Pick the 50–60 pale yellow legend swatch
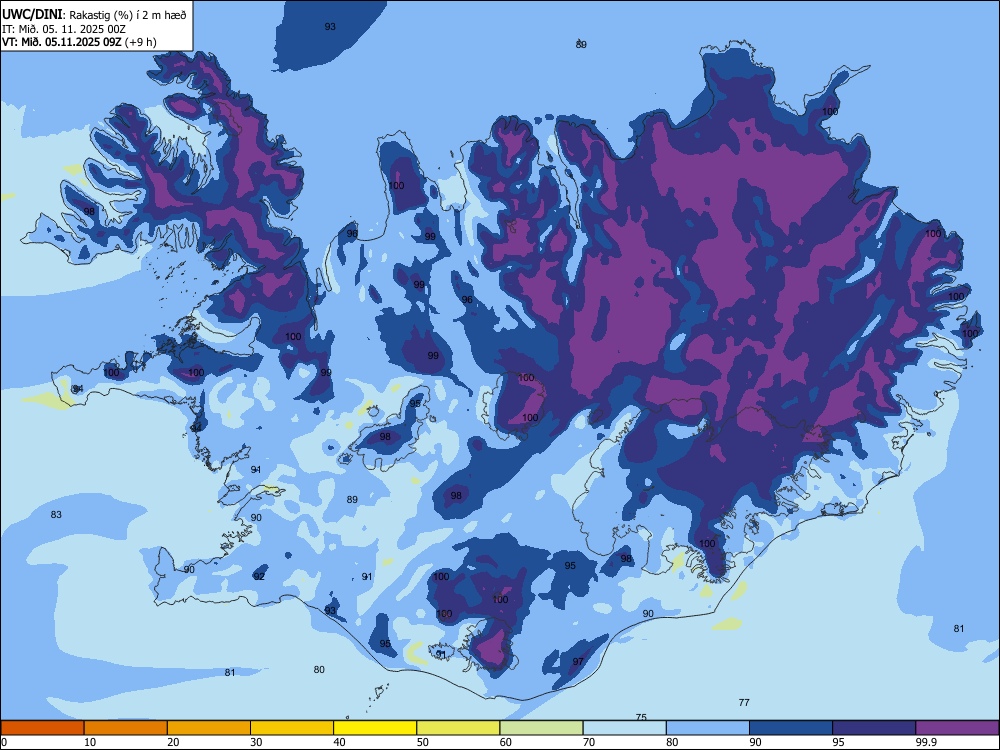 tap(459, 728)
